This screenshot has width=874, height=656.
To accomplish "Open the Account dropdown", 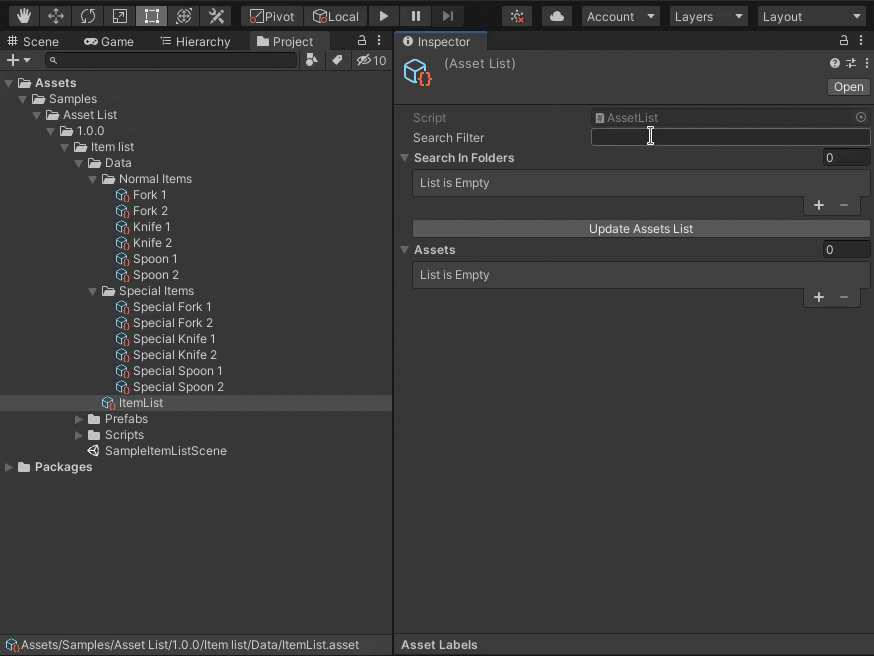I will (620, 16).
